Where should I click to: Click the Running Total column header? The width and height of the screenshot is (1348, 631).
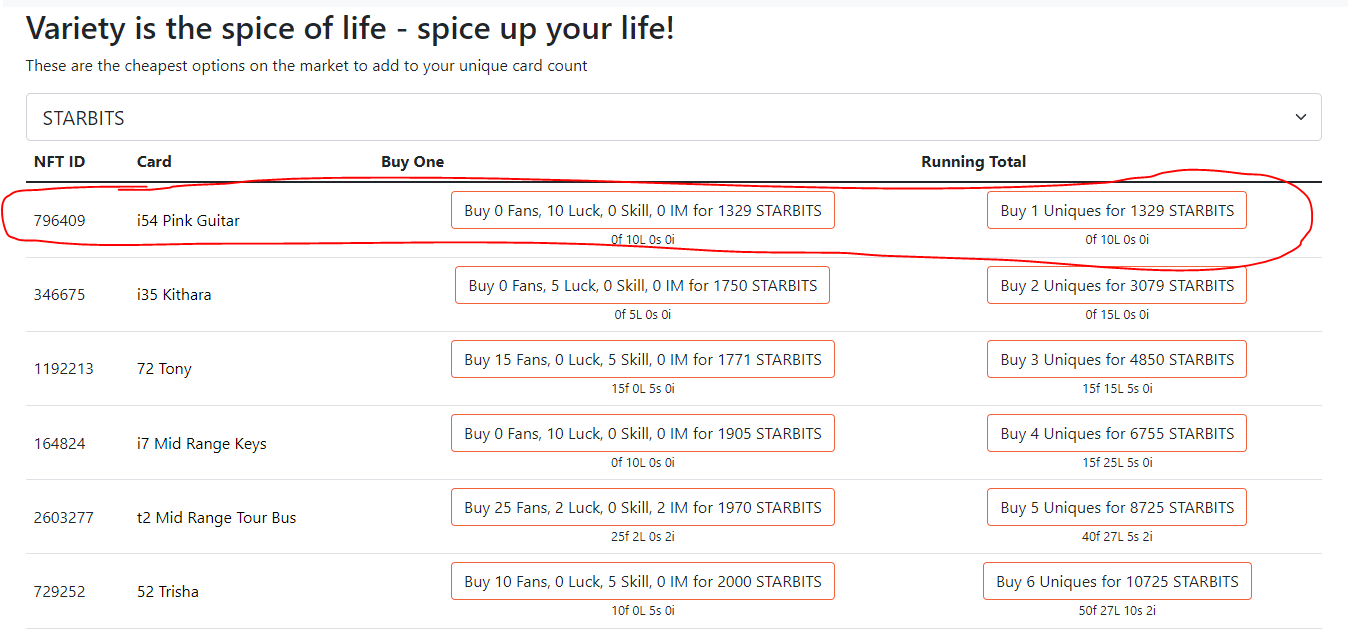973,161
